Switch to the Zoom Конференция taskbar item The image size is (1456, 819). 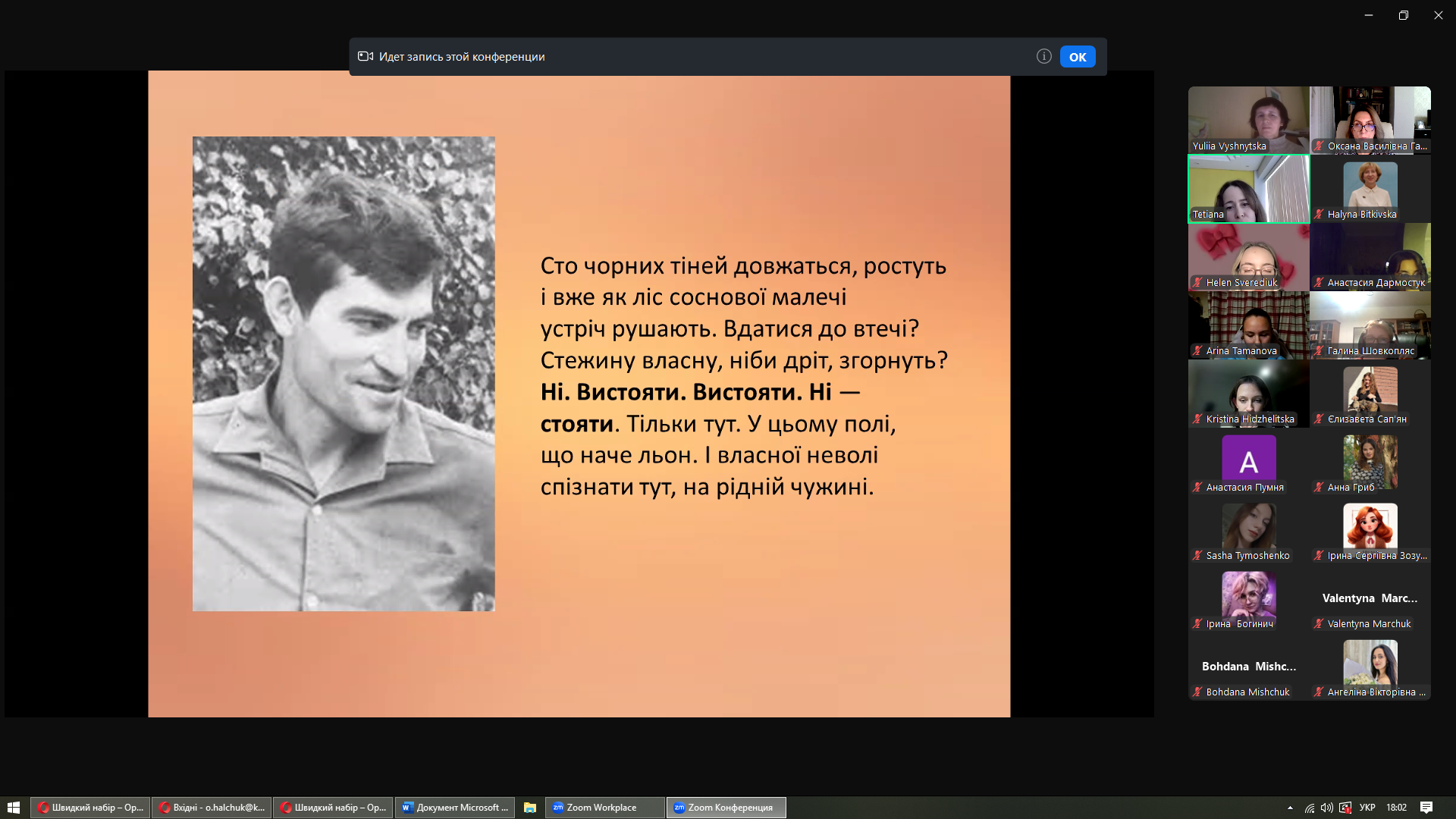(726, 808)
